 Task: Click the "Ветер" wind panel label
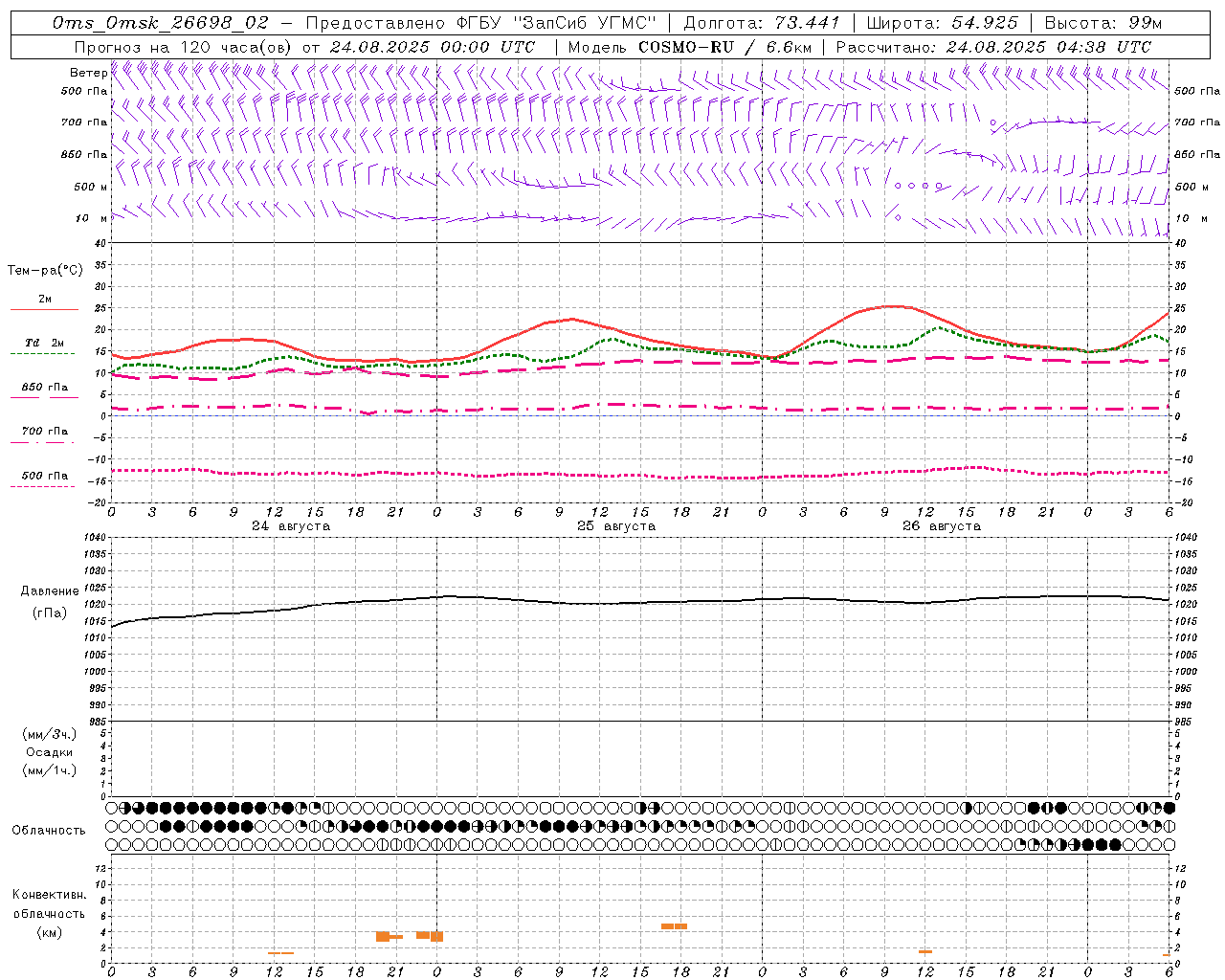pyautogui.click(x=88, y=73)
